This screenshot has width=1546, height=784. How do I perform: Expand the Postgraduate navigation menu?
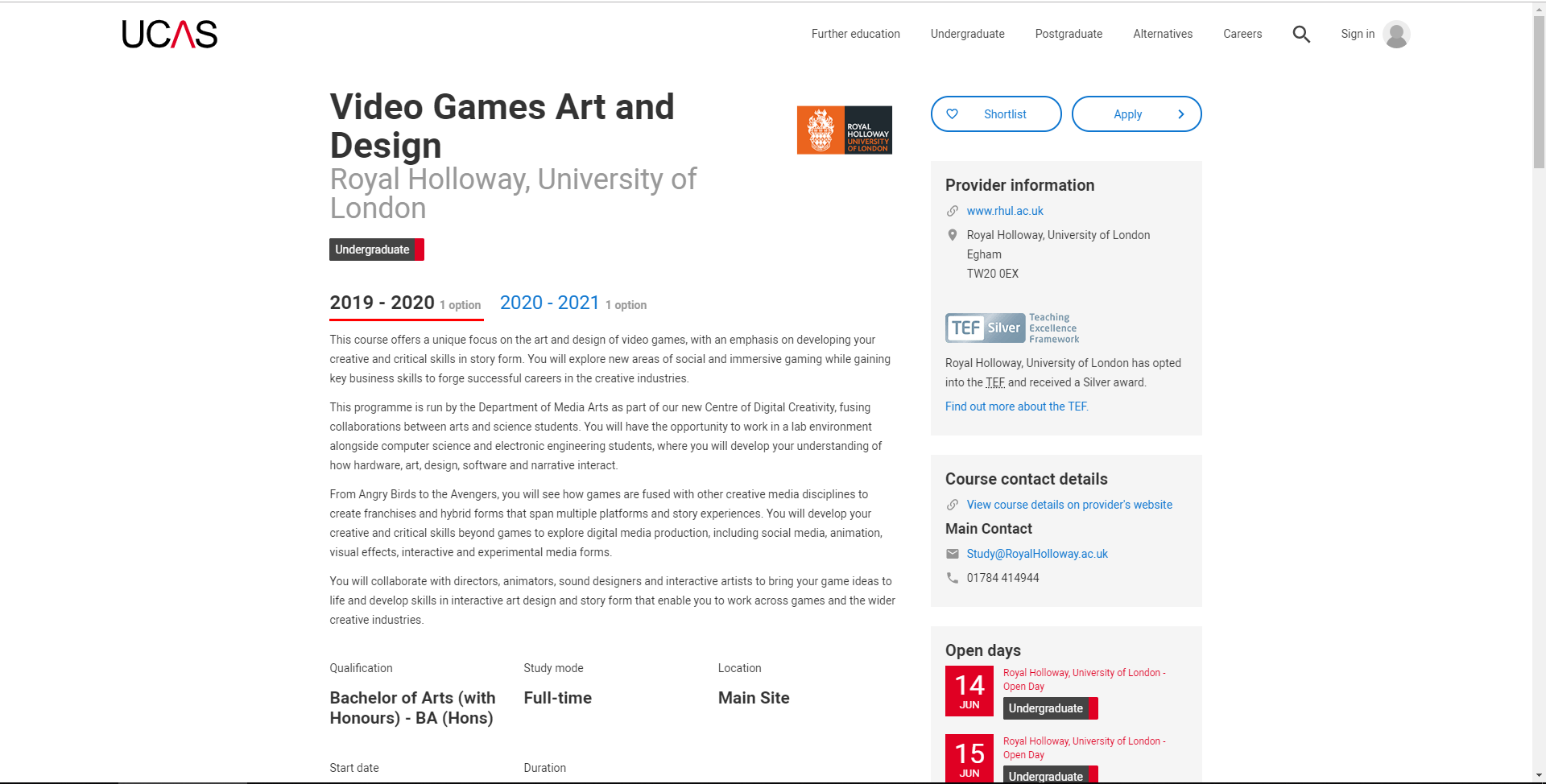pos(1069,34)
